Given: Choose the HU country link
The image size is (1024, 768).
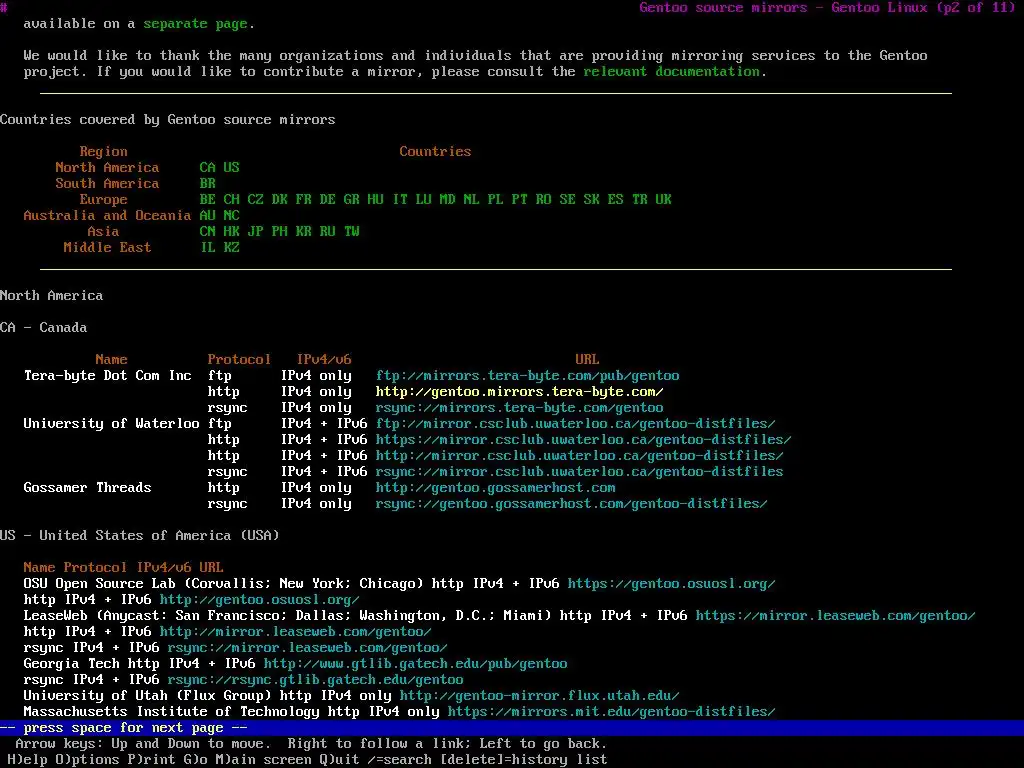Looking at the screenshot, I should 376,200.
